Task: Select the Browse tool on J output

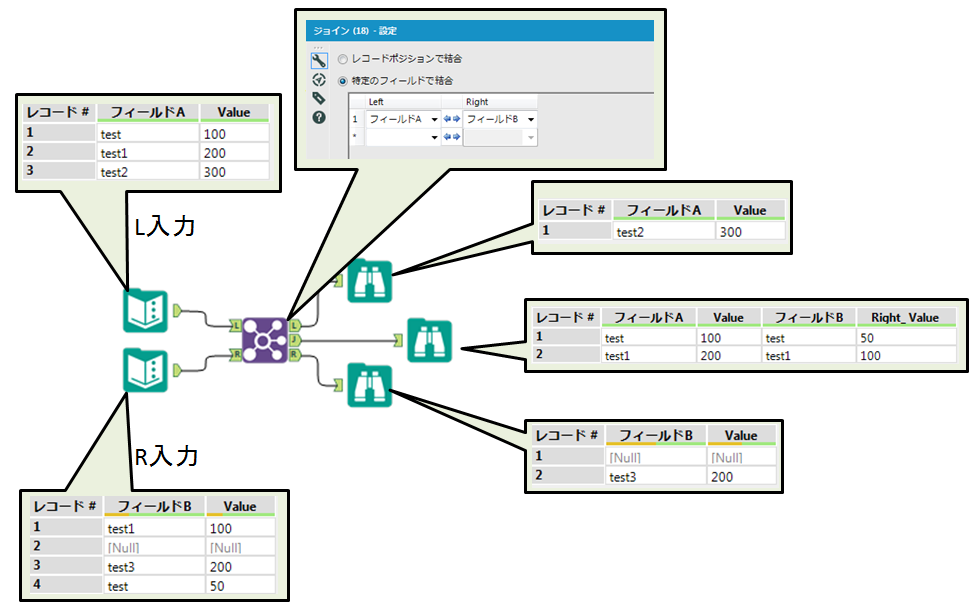Action: [430, 340]
